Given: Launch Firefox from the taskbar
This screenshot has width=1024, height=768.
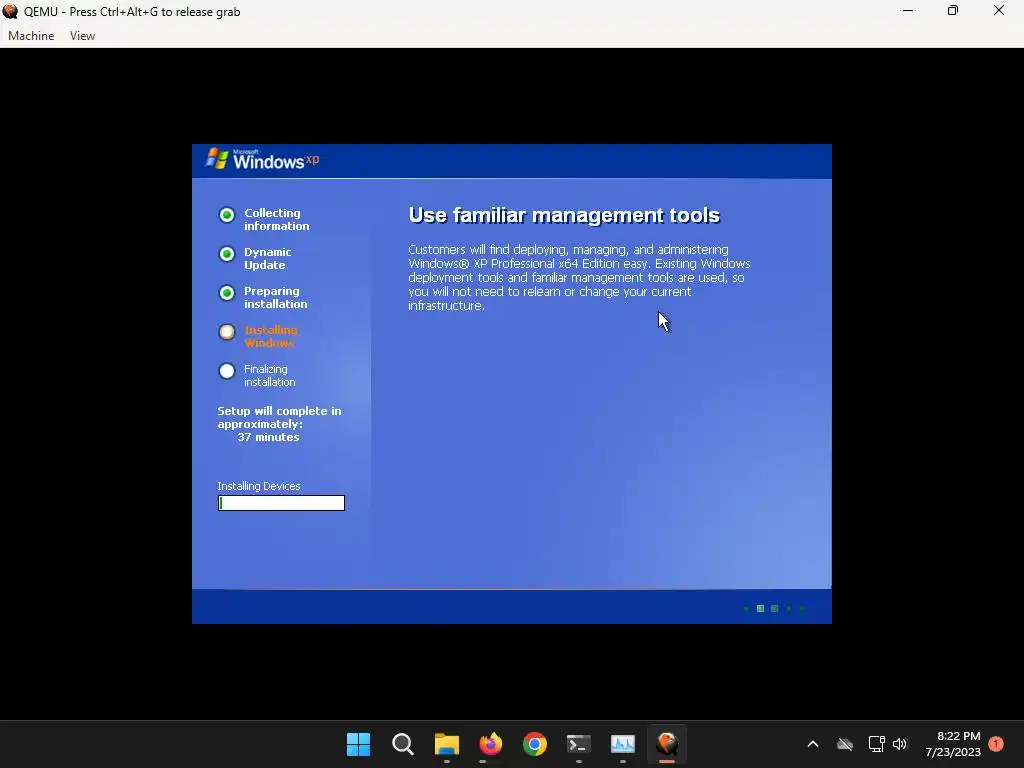Looking at the screenshot, I should (x=490, y=744).
